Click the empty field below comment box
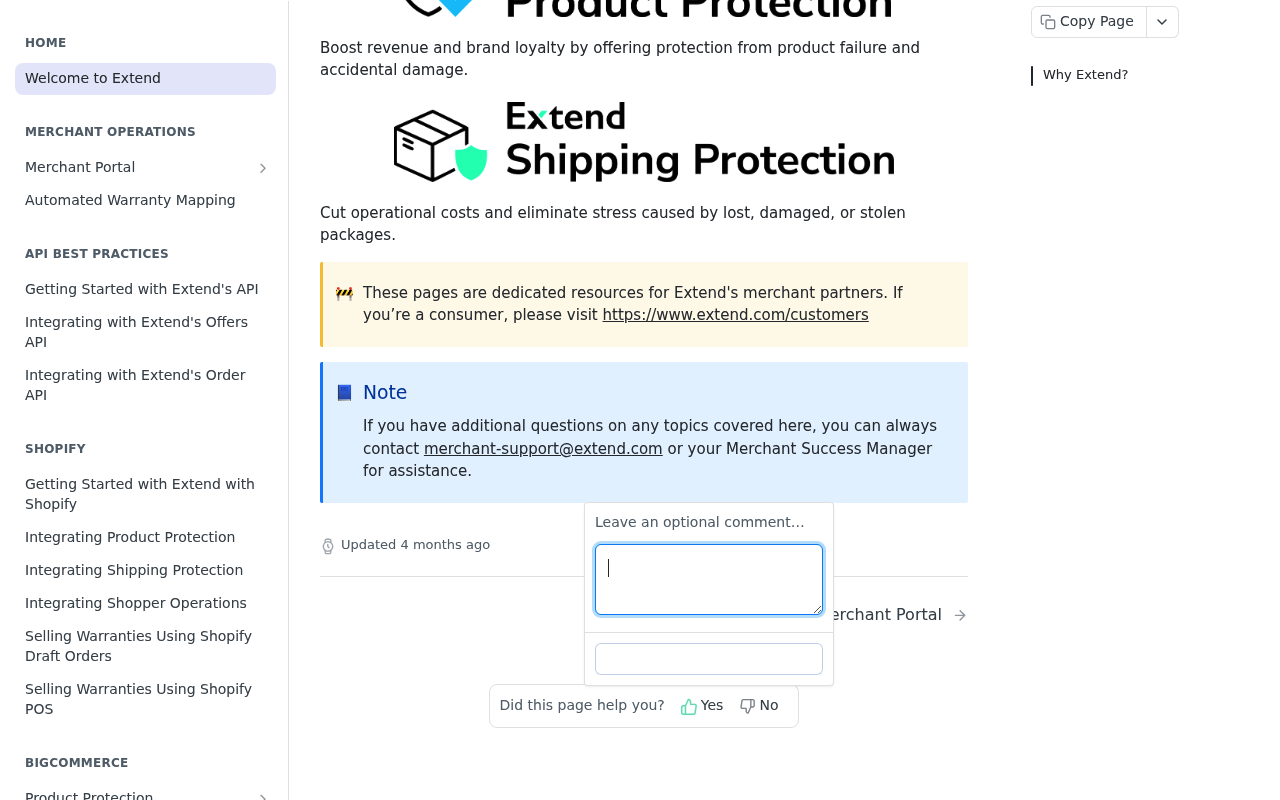The image size is (1280, 800). coord(709,659)
